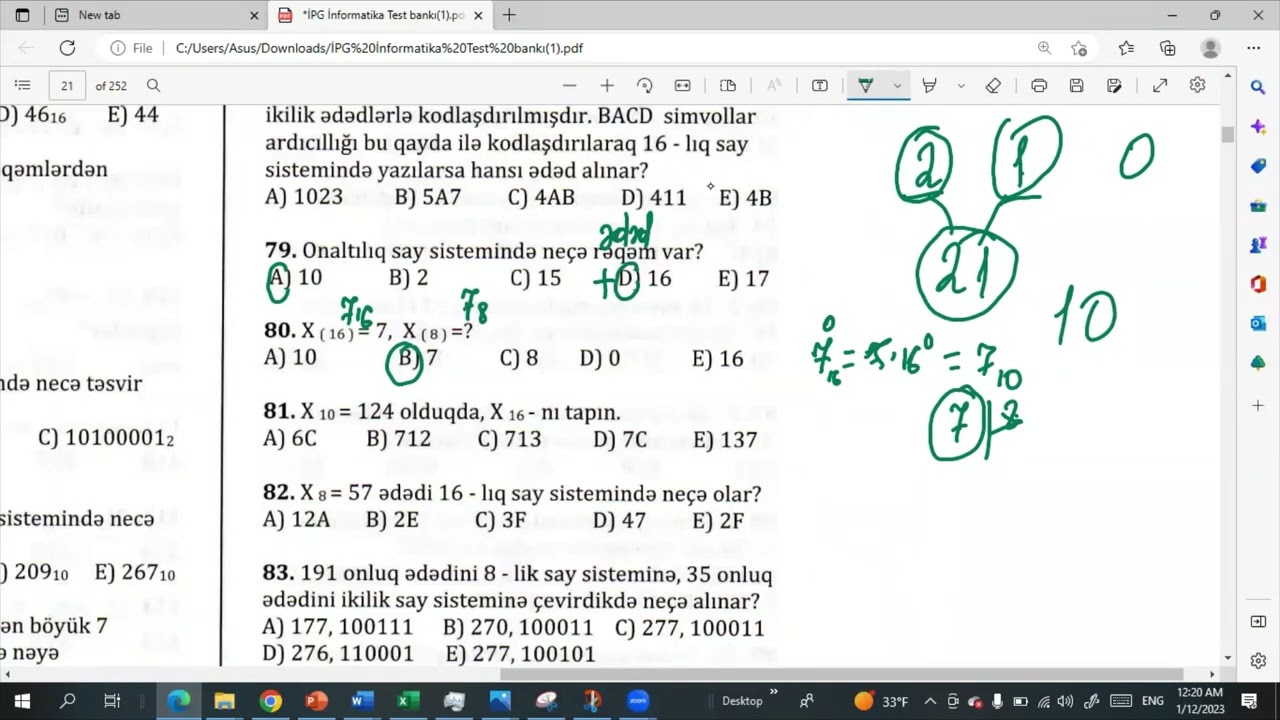Screen dimensions: 1280x720
Task: Print the PDF document
Action: (1039, 86)
